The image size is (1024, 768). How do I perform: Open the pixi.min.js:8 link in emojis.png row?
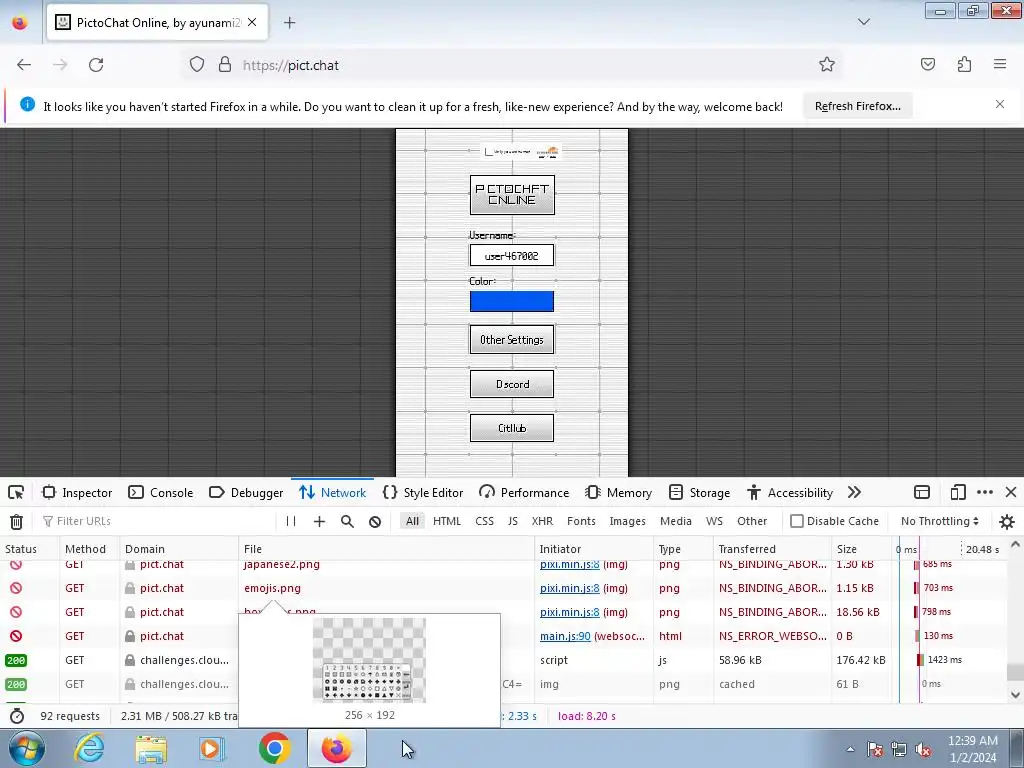click(x=569, y=588)
